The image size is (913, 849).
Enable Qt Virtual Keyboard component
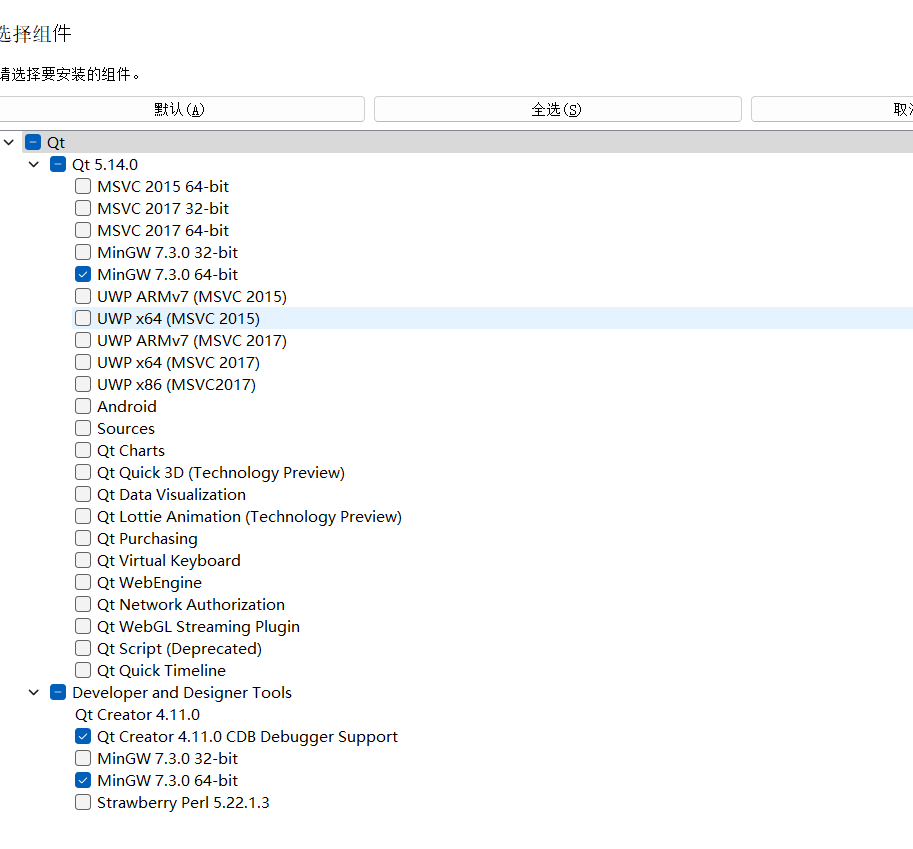coord(83,560)
